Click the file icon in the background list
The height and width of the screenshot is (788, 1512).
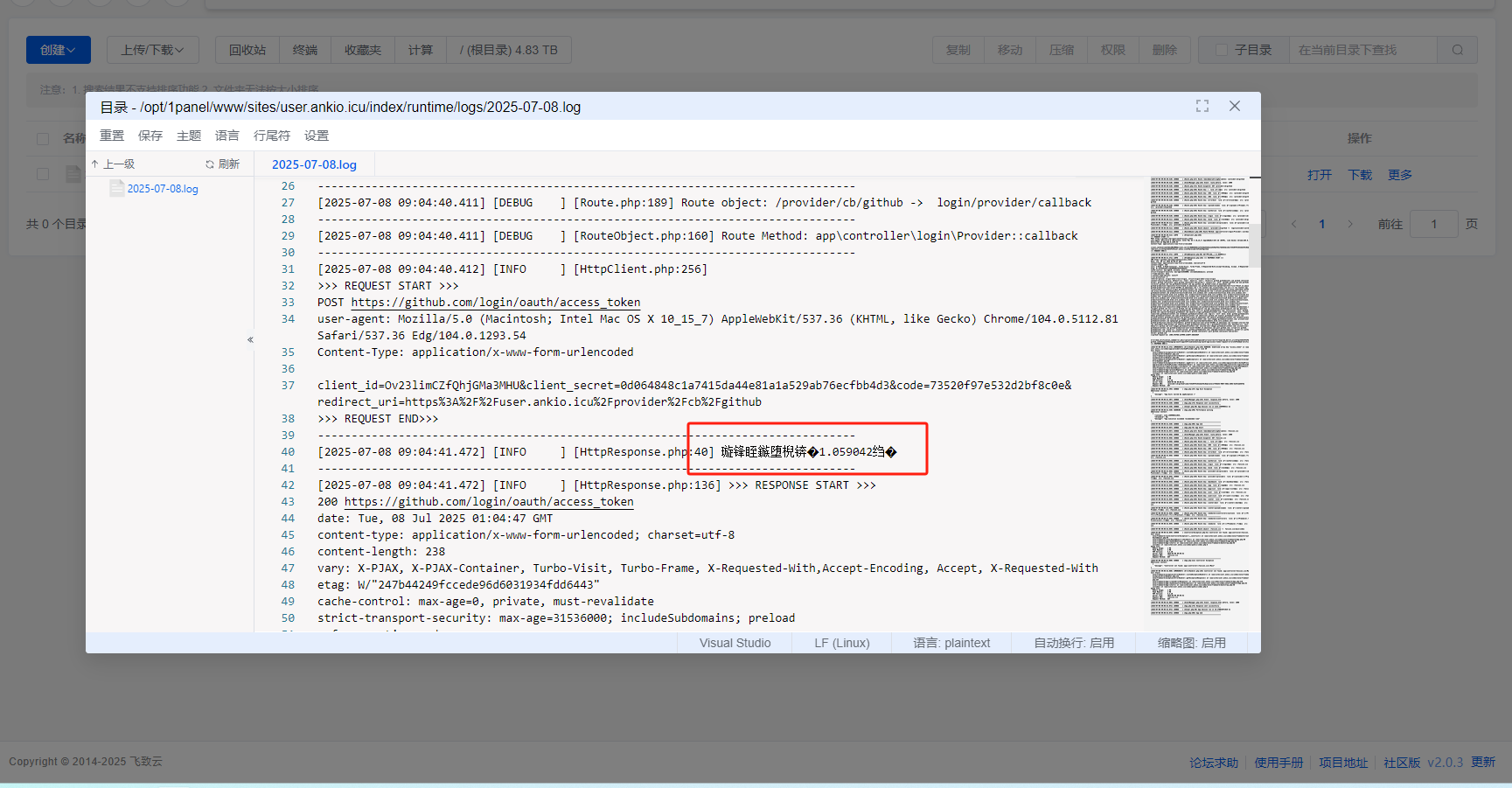coord(73,174)
